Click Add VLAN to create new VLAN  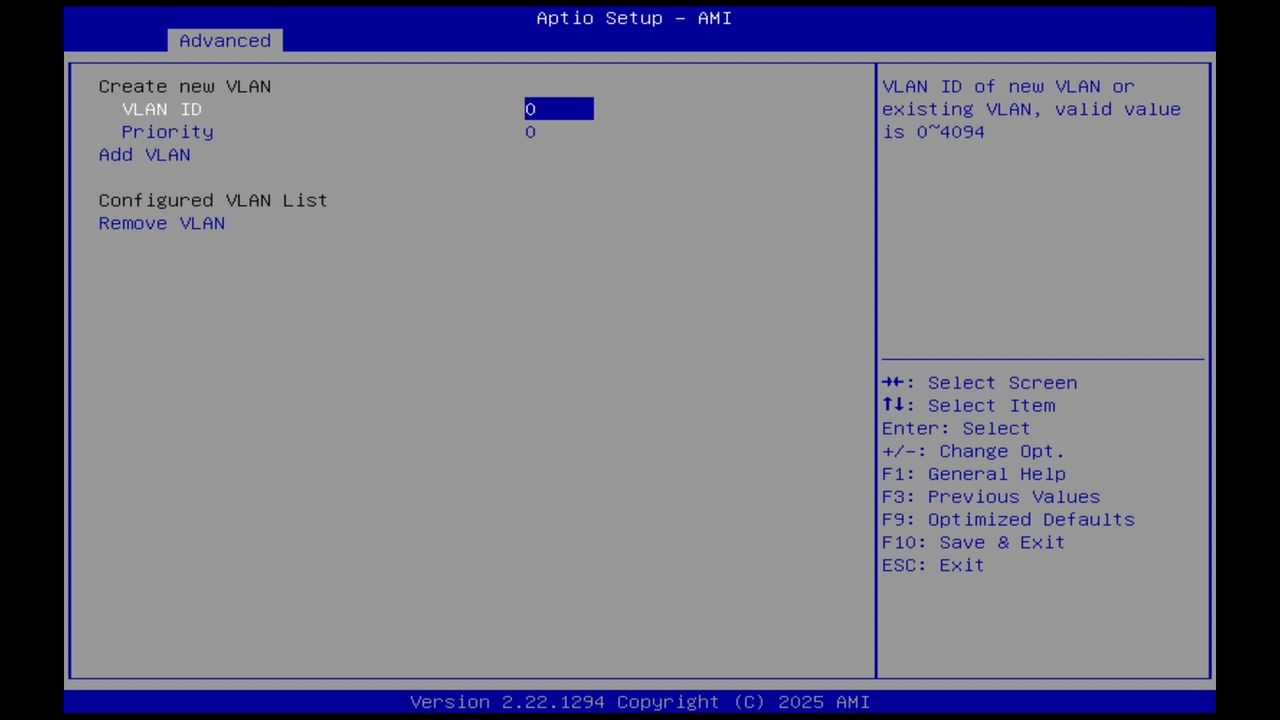(x=144, y=154)
